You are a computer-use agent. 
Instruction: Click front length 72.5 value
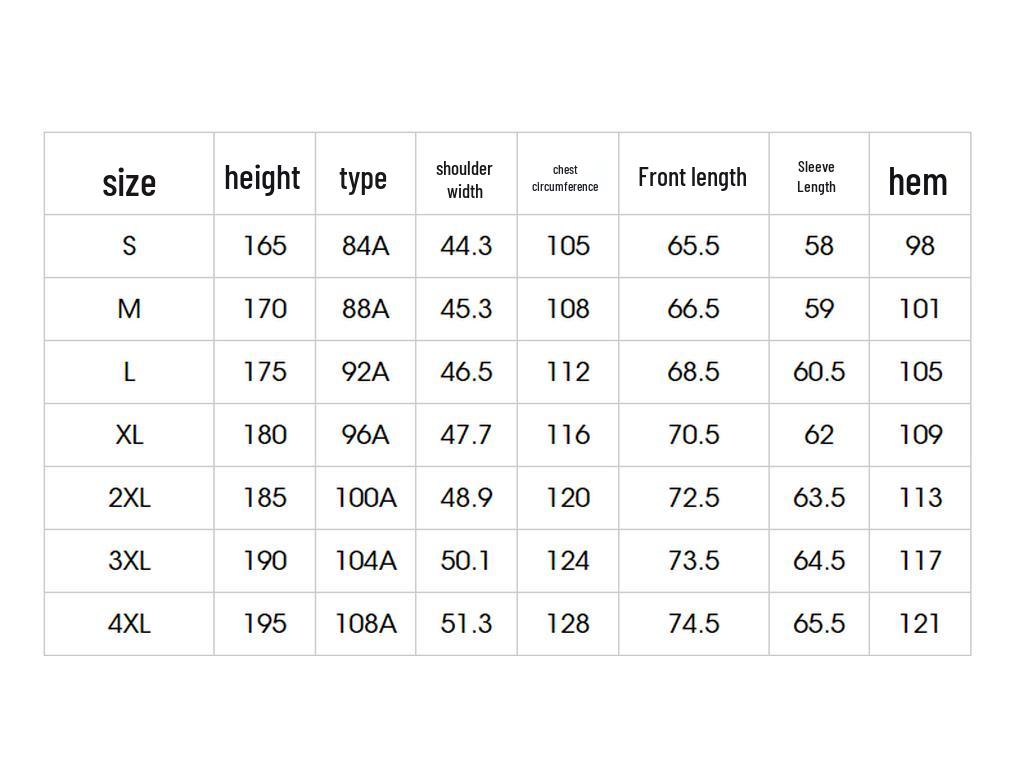click(x=693, y=498)
